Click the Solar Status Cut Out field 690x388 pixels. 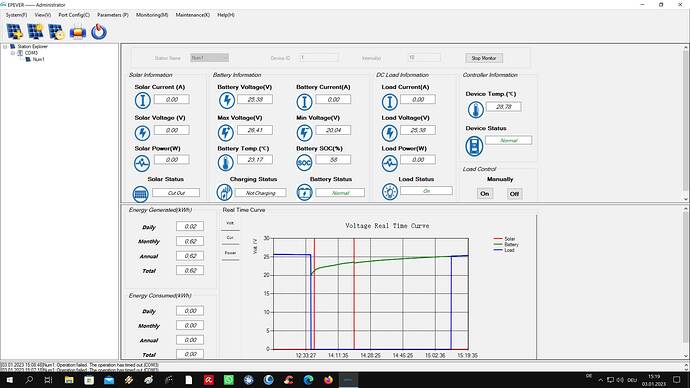tap(176, 193)
